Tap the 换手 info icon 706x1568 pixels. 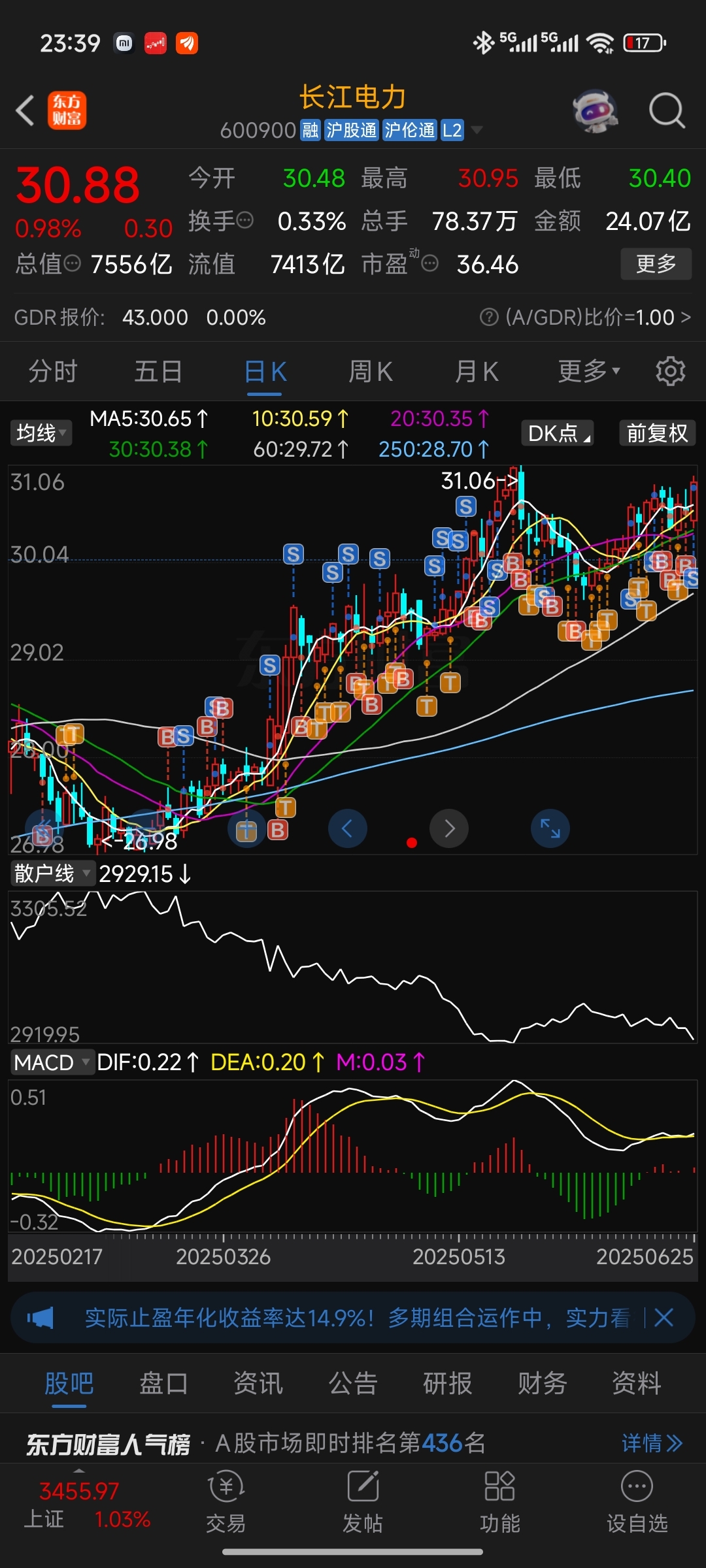[245, 220]
